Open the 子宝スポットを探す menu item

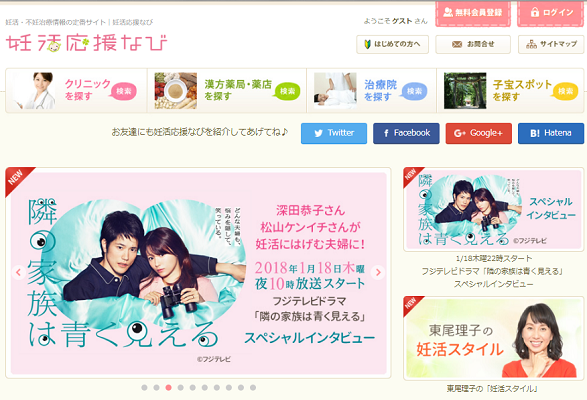click(510, 91)
